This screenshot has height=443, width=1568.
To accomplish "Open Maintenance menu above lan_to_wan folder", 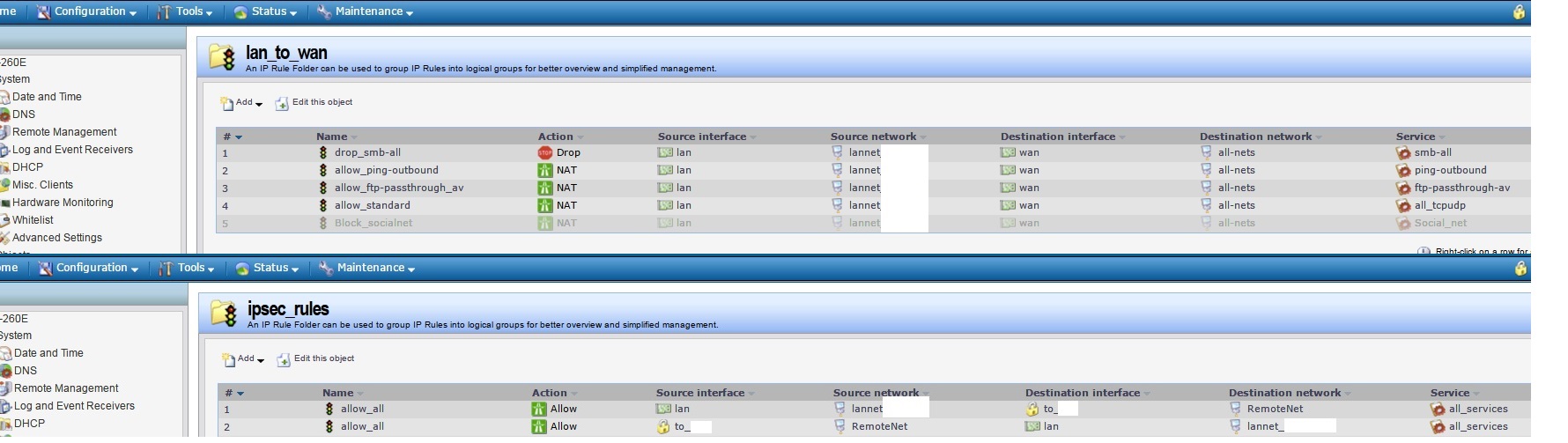I will coord(365,11).
